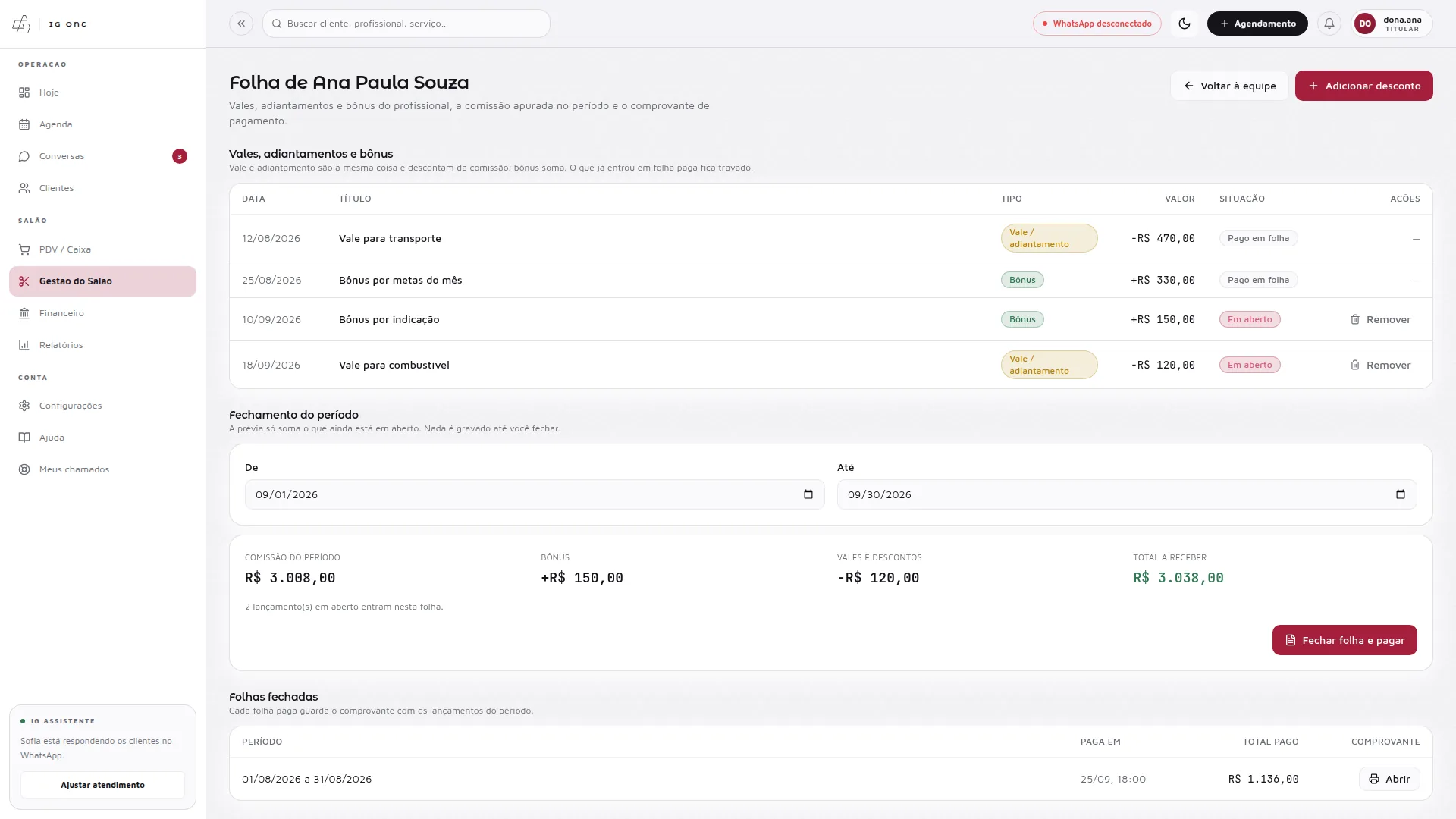Open comprovante with Abrir button

click(1389, 779)
